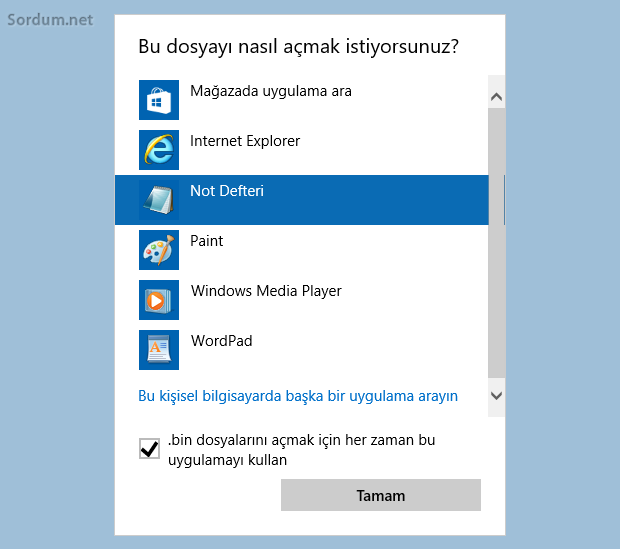Click scrollbar up arrow
Image resolution: width=620 pixels, height=549 pixels.
click(x=496, y=97)
